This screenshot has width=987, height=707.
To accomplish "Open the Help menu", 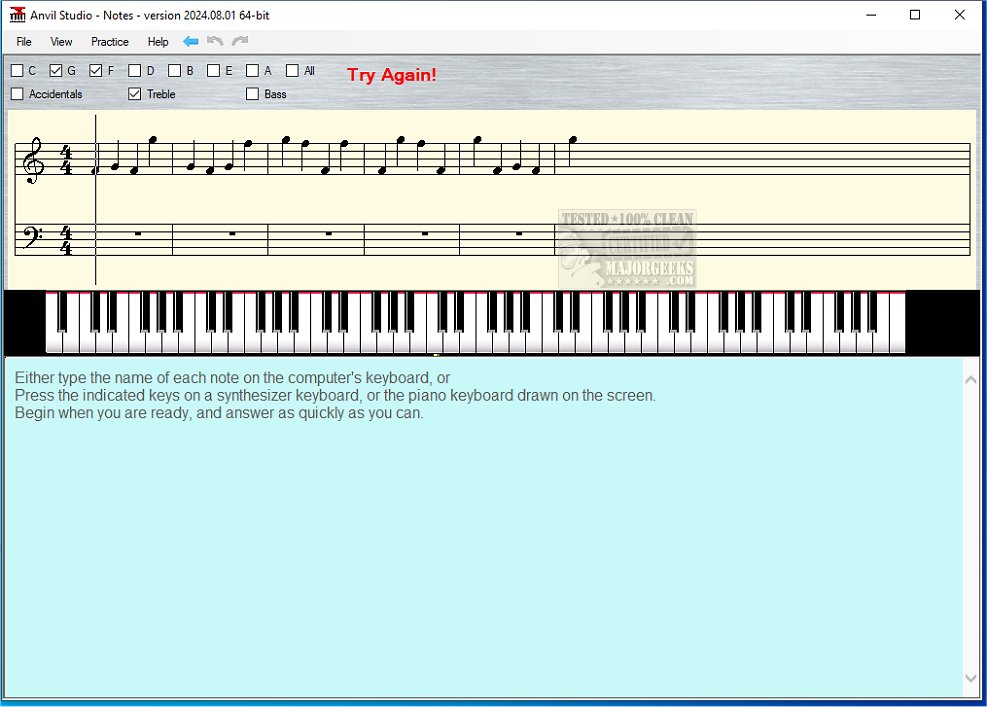I will (x=158, y=42).
